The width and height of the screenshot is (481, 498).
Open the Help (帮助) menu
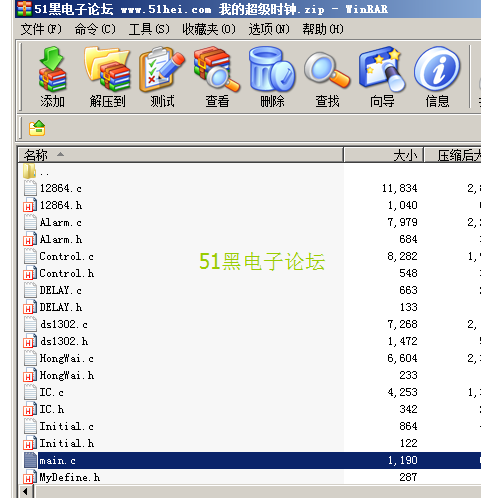[323, 29]
